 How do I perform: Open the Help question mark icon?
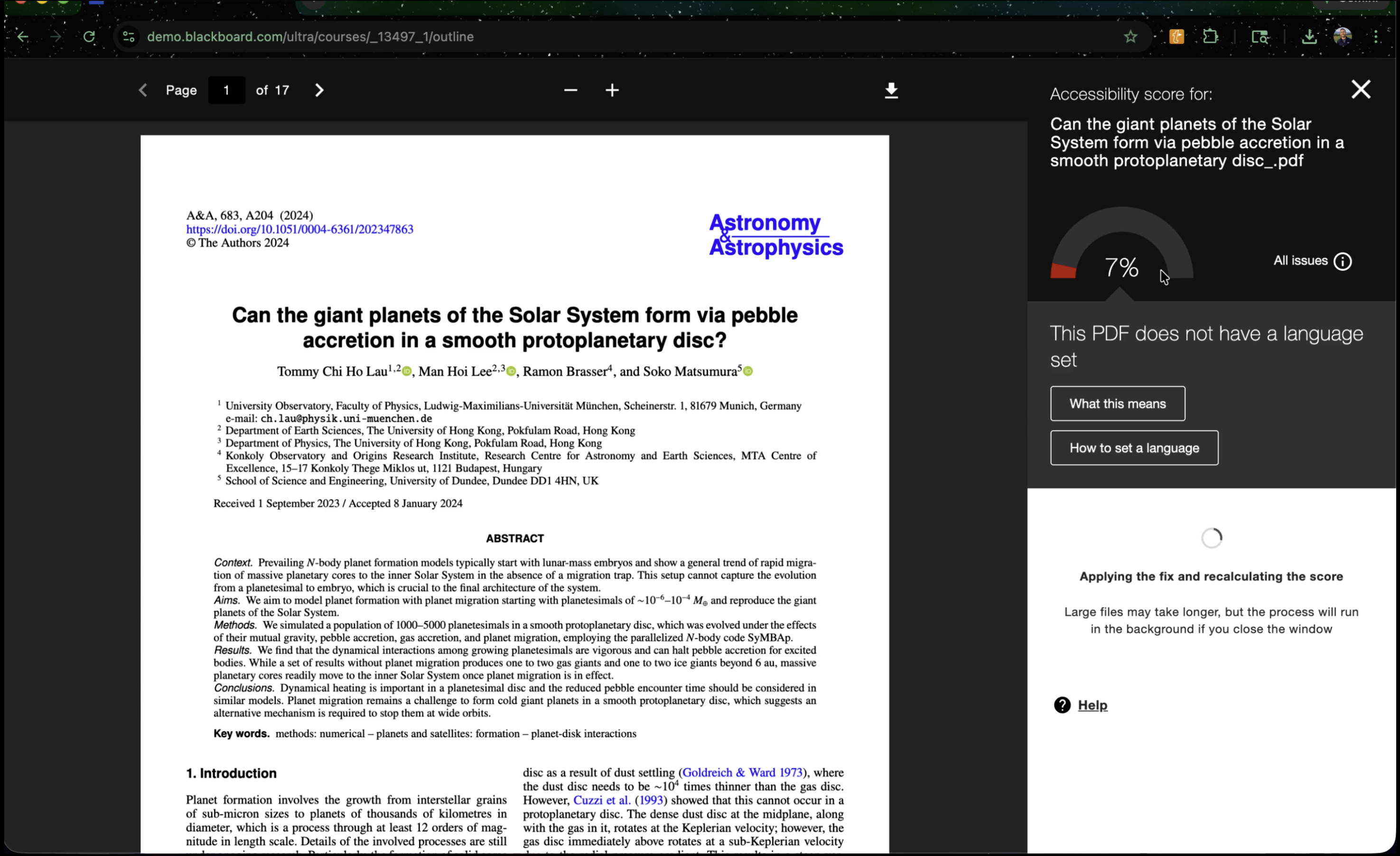[1062, 705]
